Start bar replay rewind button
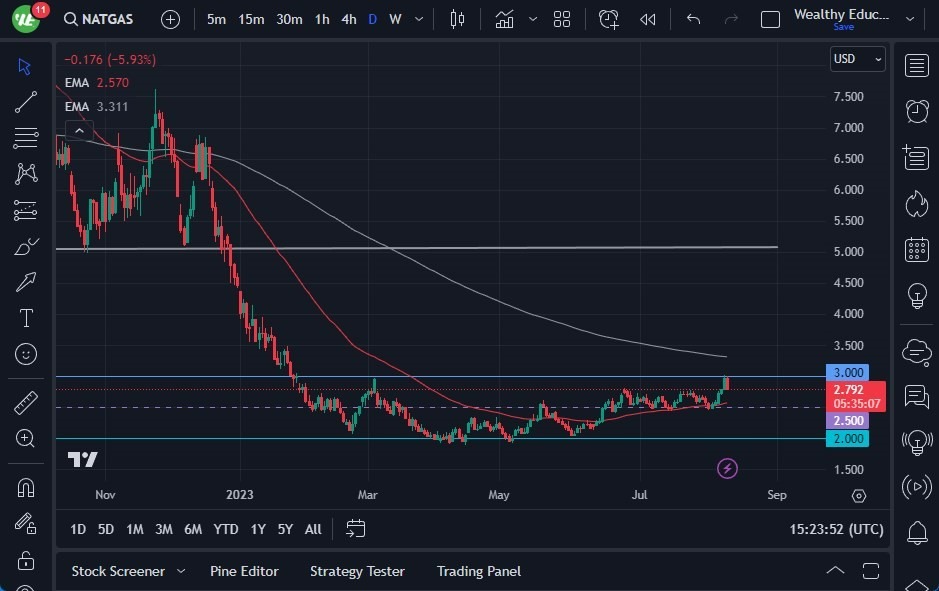 click(x=647, y=19)
